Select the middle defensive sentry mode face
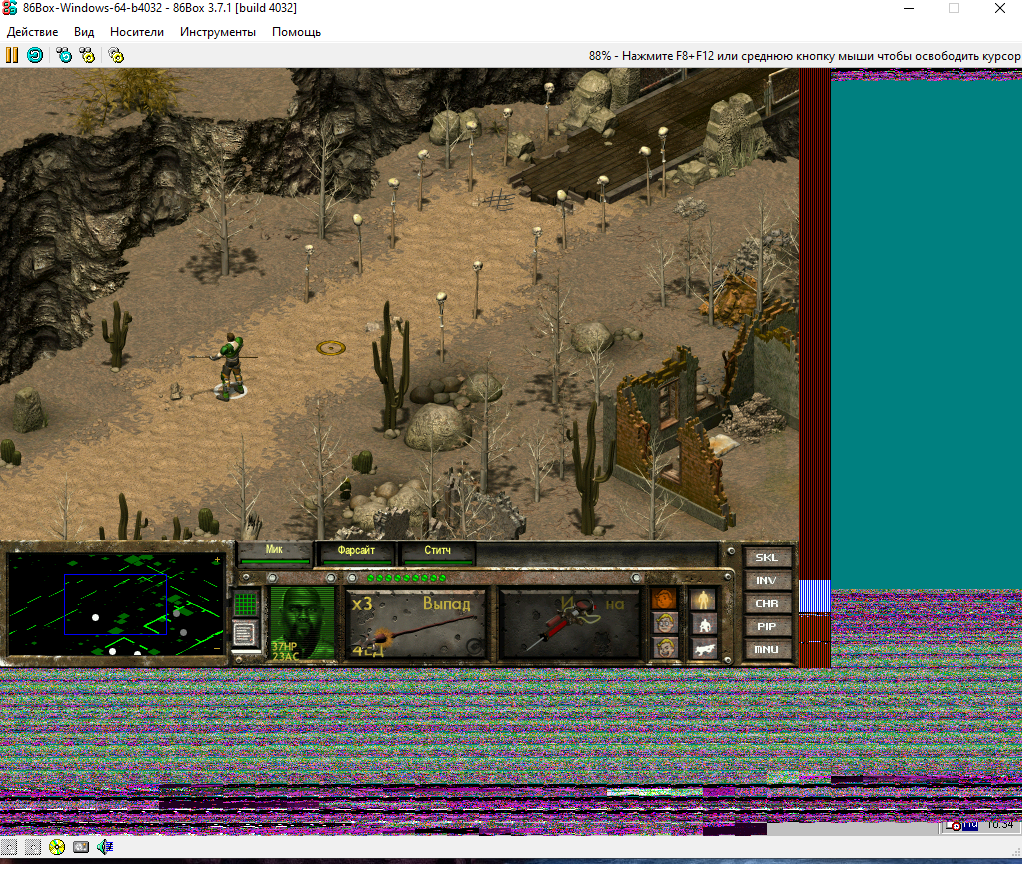Screen dimensions: 1023x879 664,623
